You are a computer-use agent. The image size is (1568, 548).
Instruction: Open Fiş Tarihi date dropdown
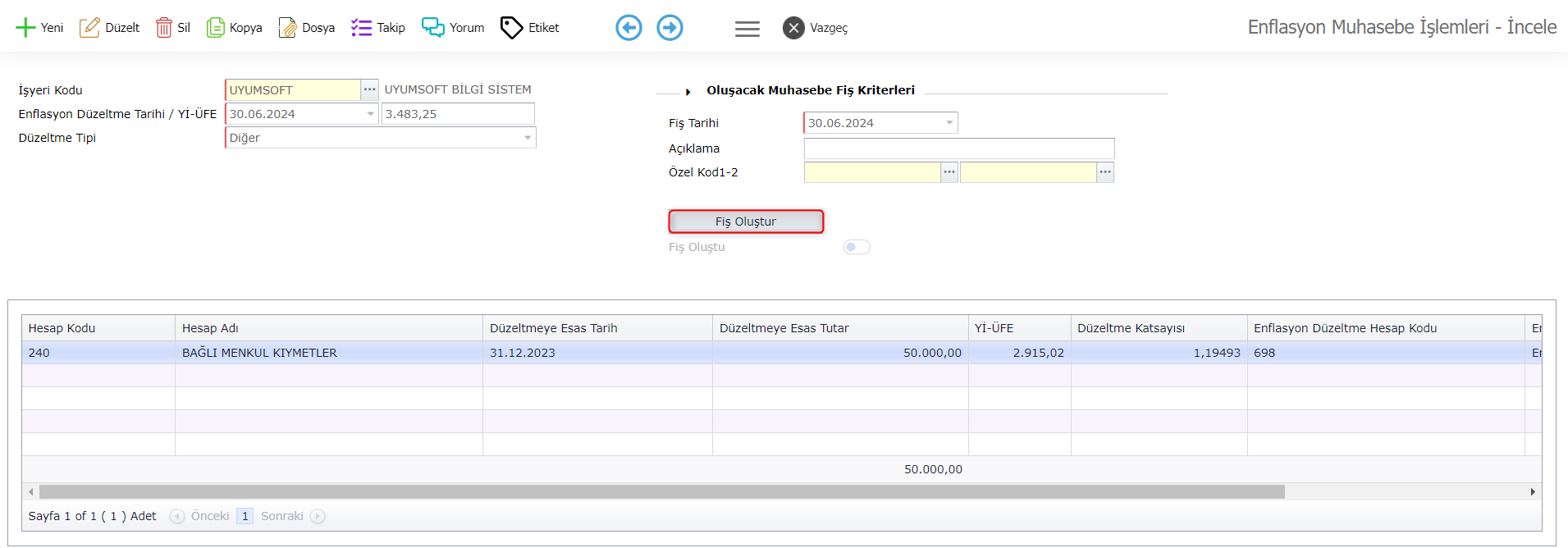[949, 123]
